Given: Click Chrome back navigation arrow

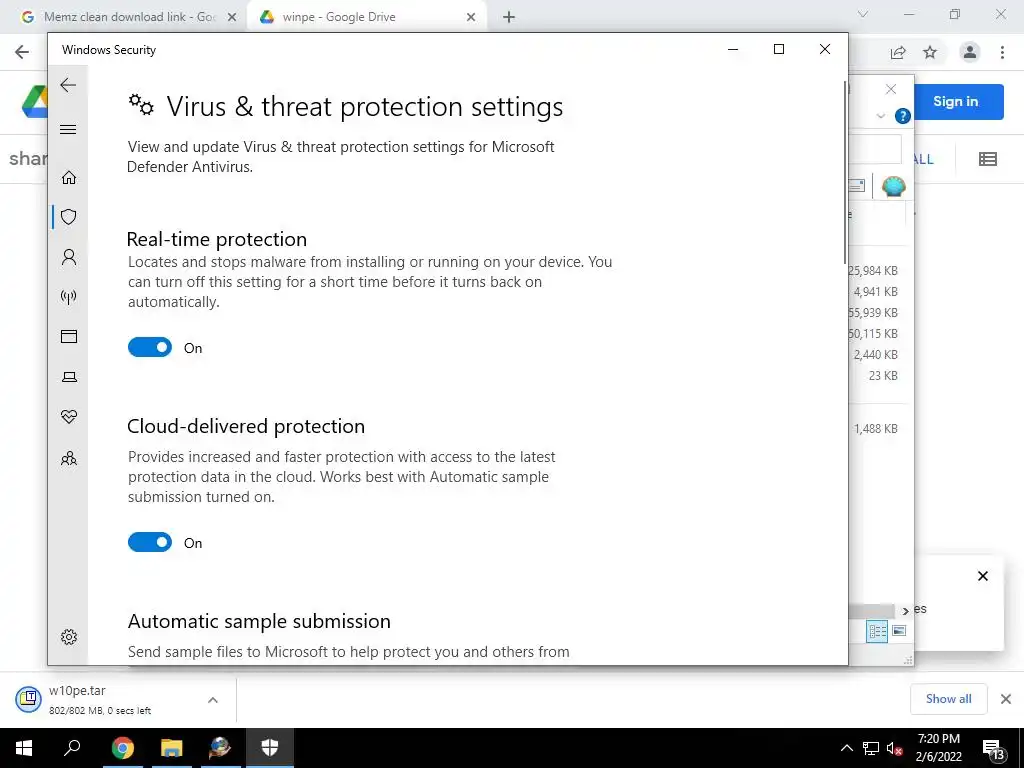Looking at the screenshot, I should [22, 52].
